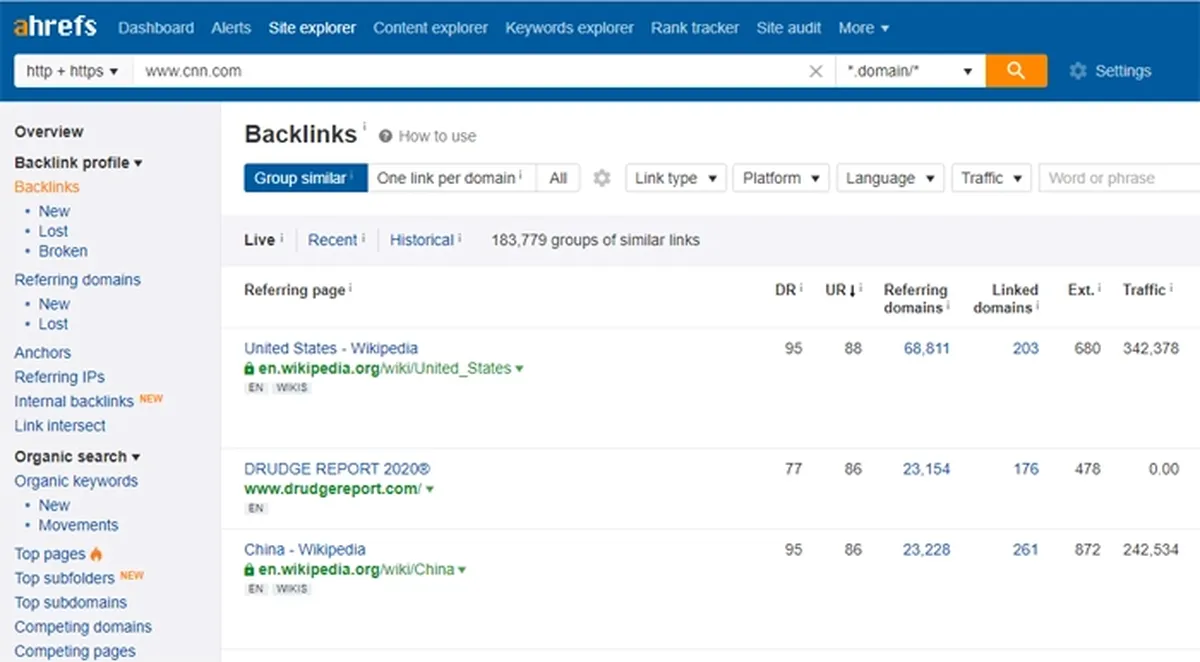Click linked domains value 176
The image size is (1200, 662).
[1026, 469]
